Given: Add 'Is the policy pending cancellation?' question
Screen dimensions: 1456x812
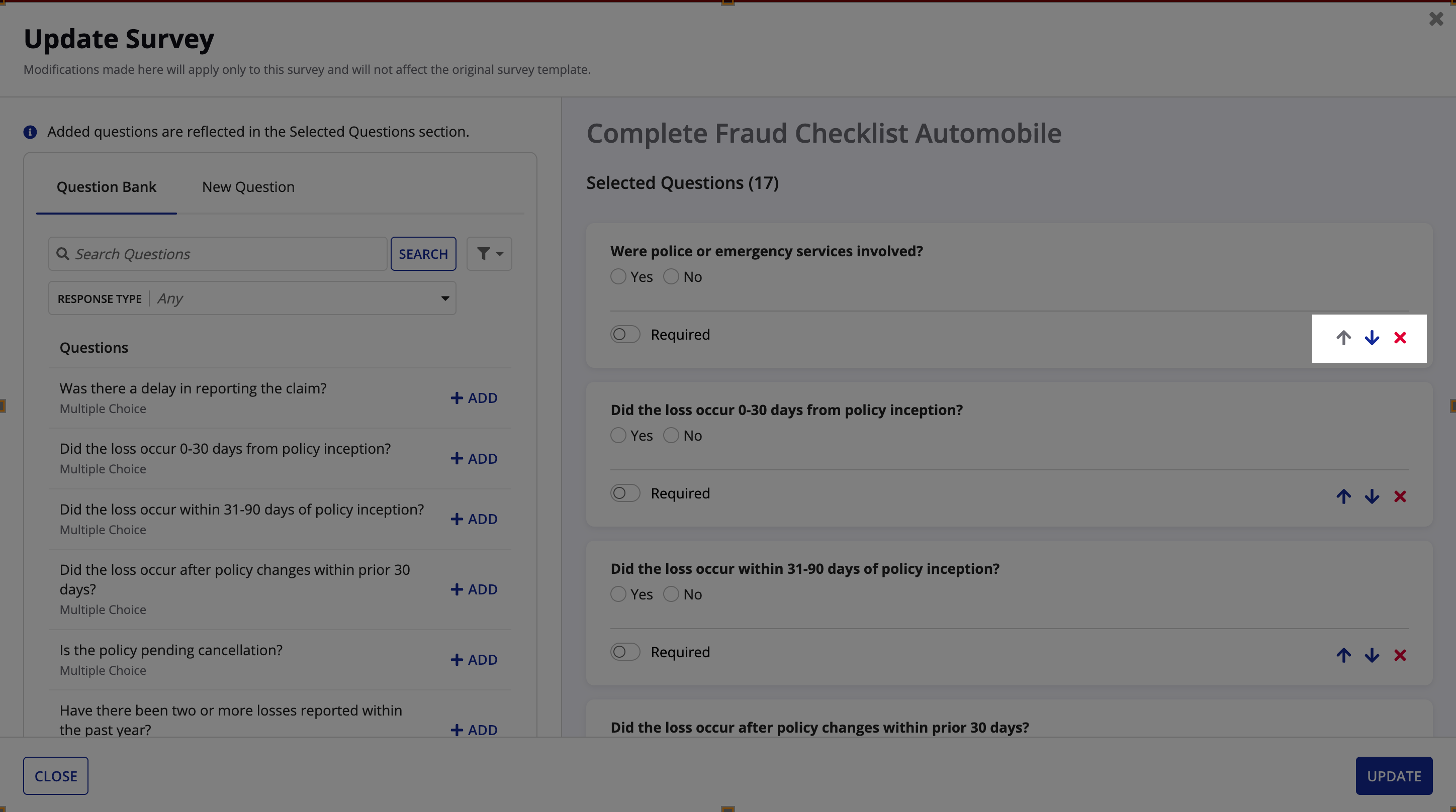Looking at the screenshot, I should point(474,659).
